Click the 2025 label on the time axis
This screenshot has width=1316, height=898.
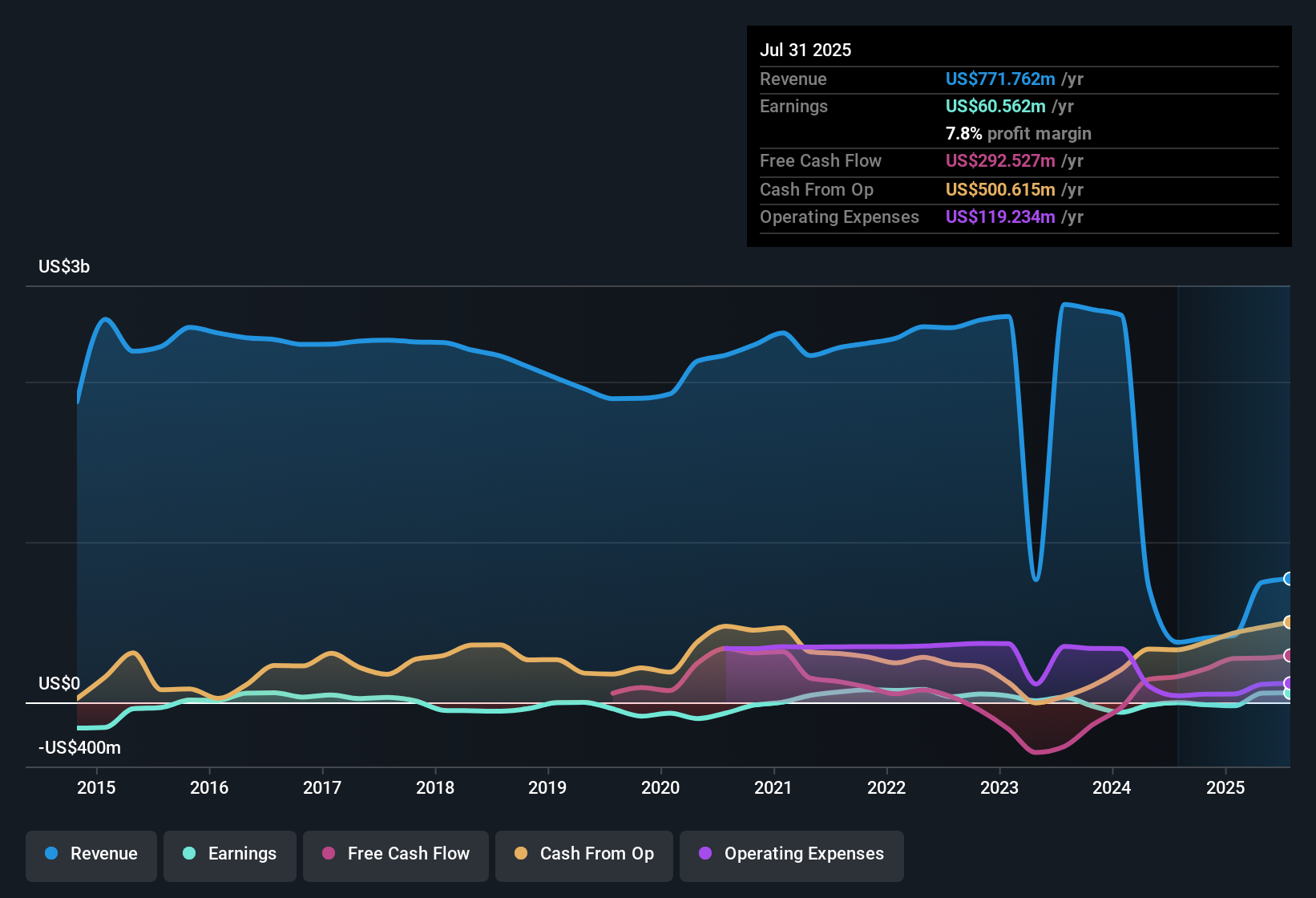[1225, 789]
